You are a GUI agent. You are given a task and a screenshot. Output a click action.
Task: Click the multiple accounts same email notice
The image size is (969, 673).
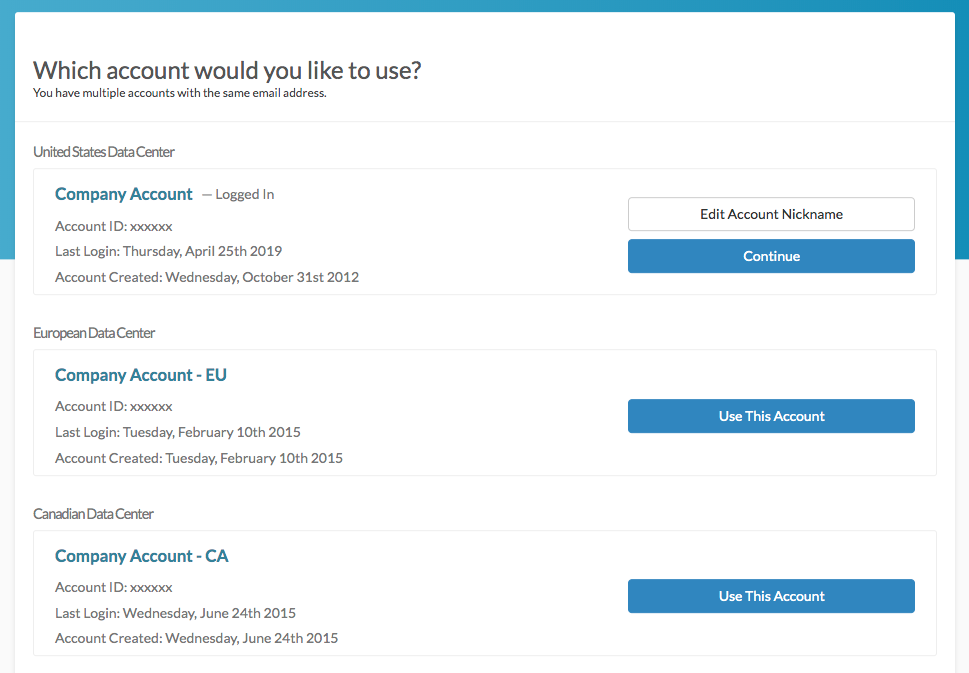point(180,94)
